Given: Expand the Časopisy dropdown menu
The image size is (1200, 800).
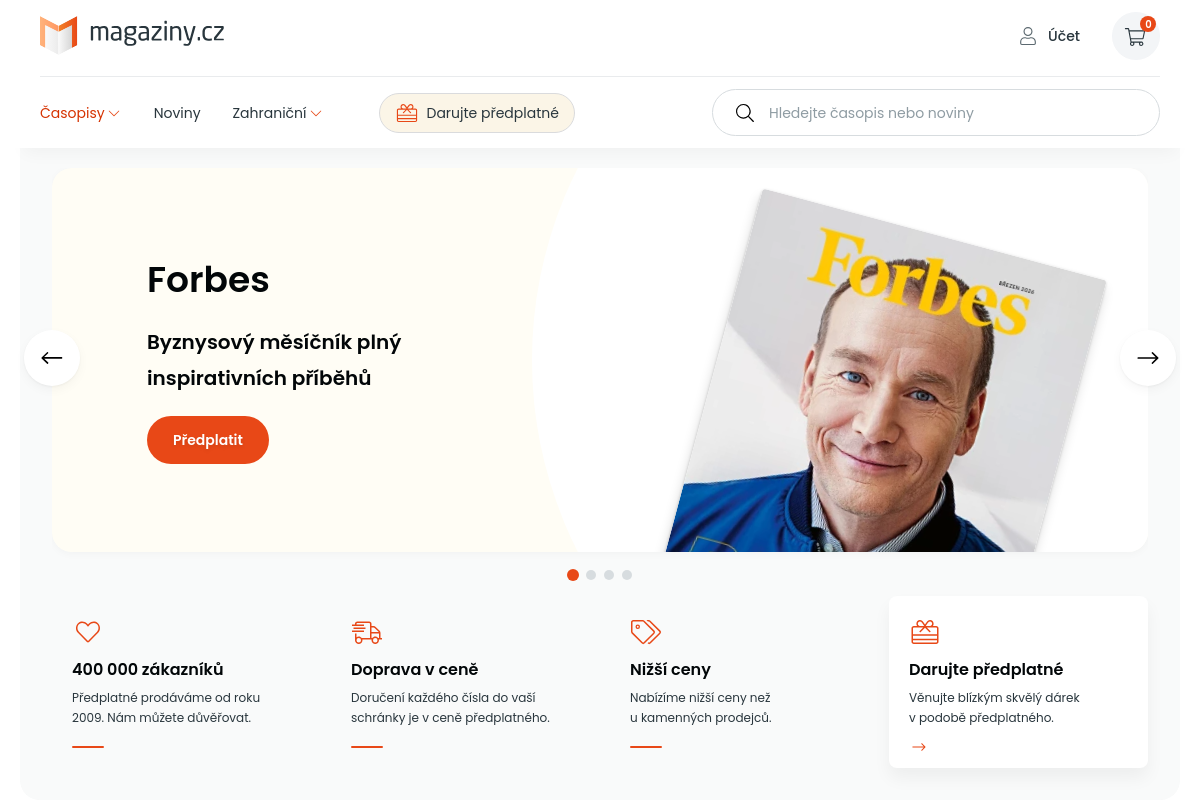Looking at the screenshot, I should pos(80,113).
